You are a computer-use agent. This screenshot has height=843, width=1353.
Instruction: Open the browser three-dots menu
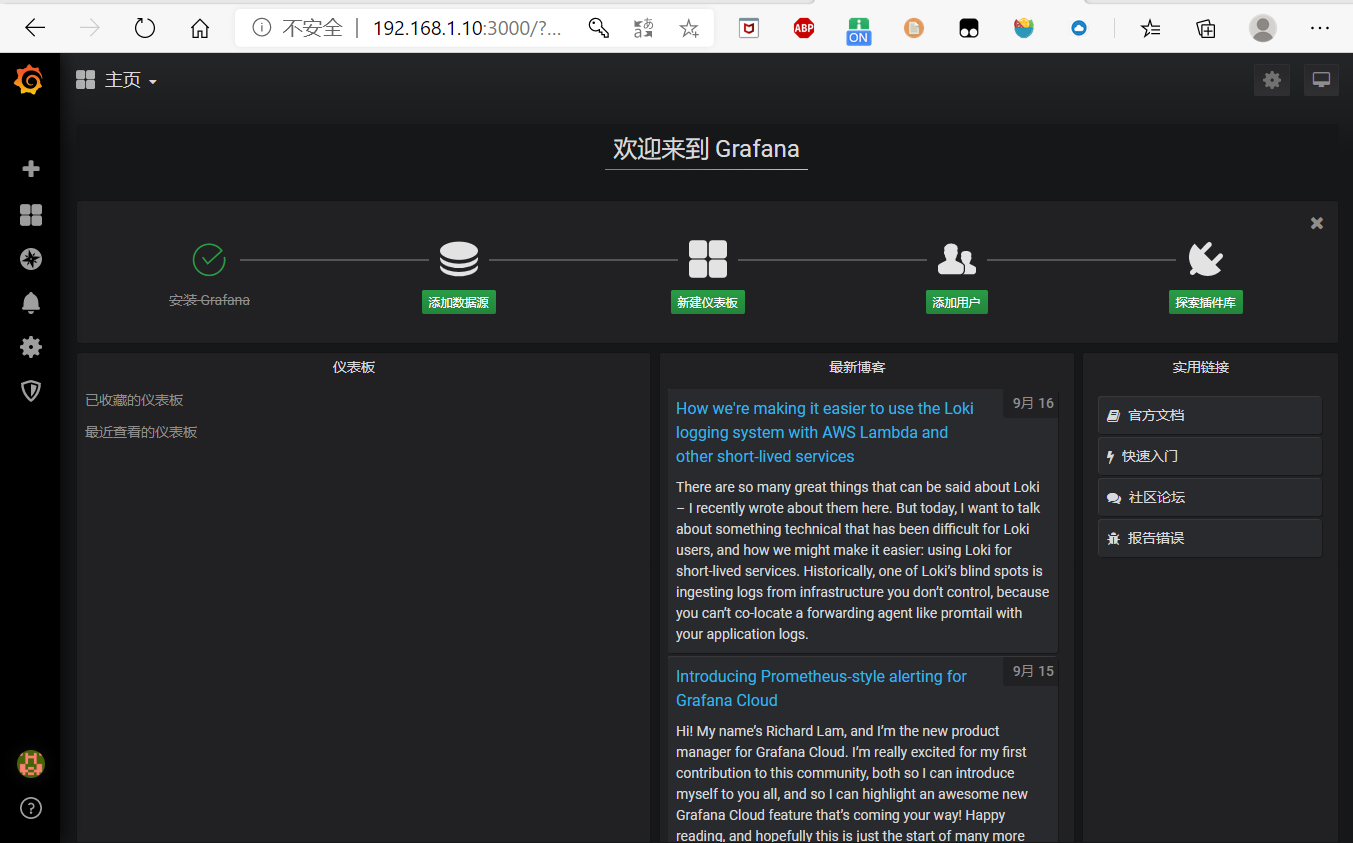pos(1320,28)
